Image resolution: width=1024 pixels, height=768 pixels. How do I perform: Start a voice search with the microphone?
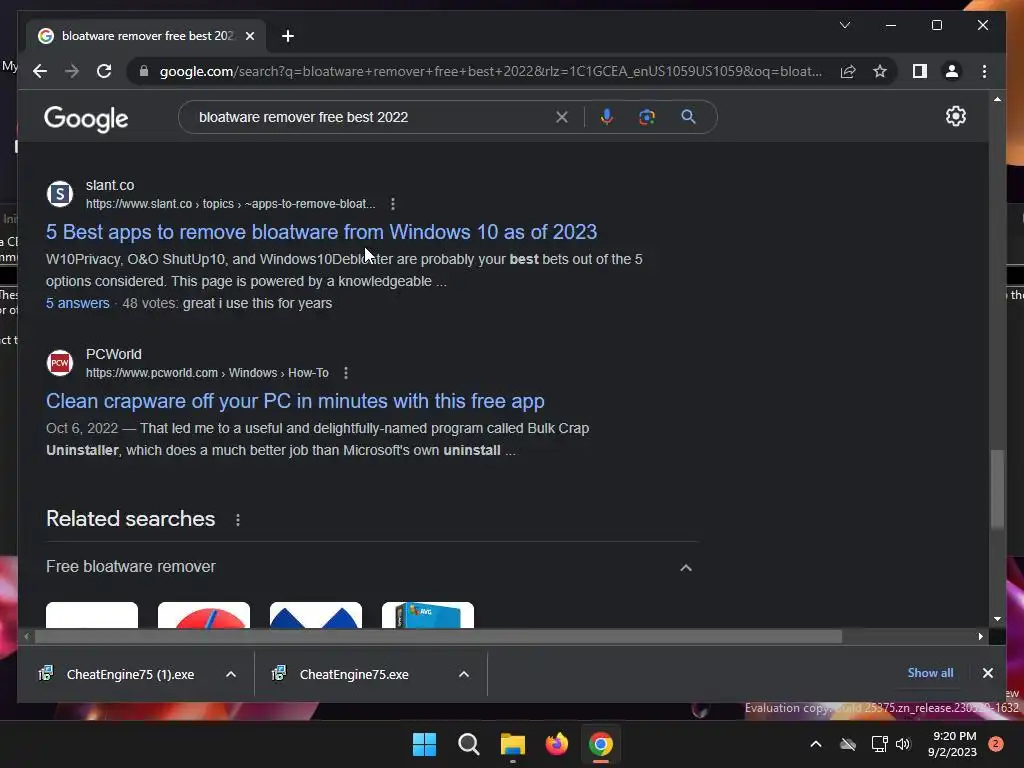(x=607, y=117)
